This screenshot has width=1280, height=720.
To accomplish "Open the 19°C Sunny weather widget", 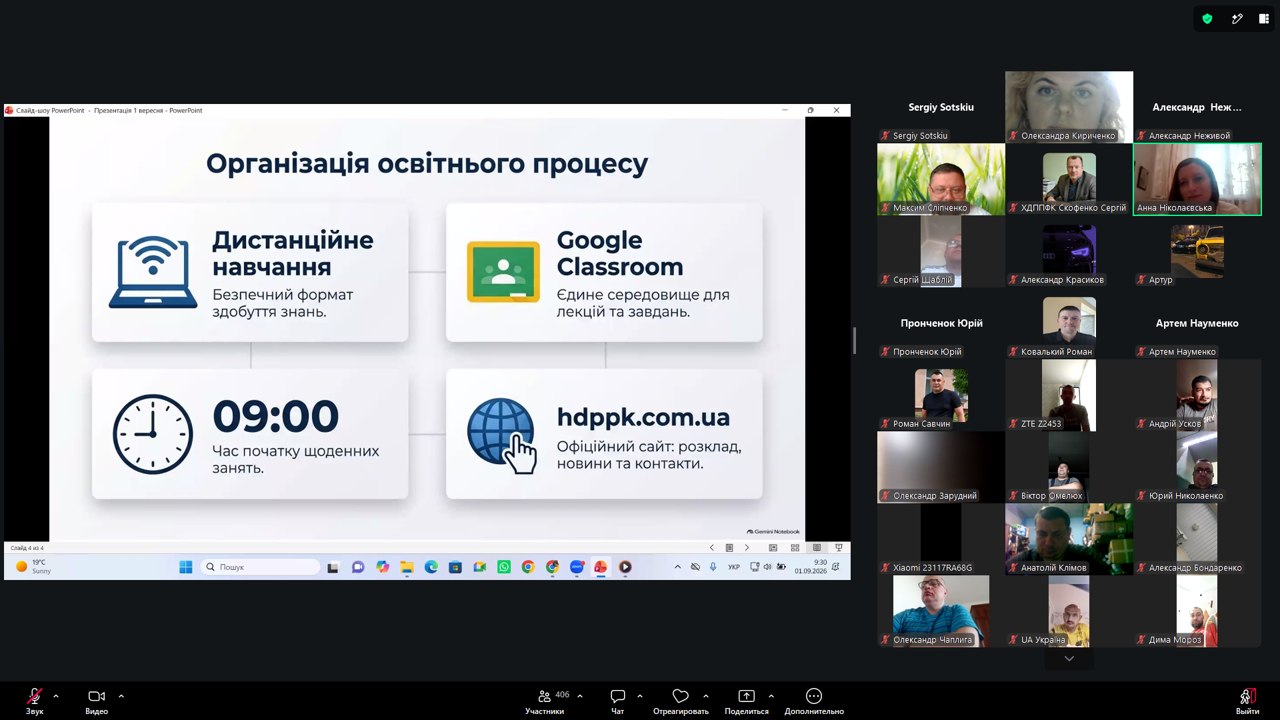I will point(33,567).
